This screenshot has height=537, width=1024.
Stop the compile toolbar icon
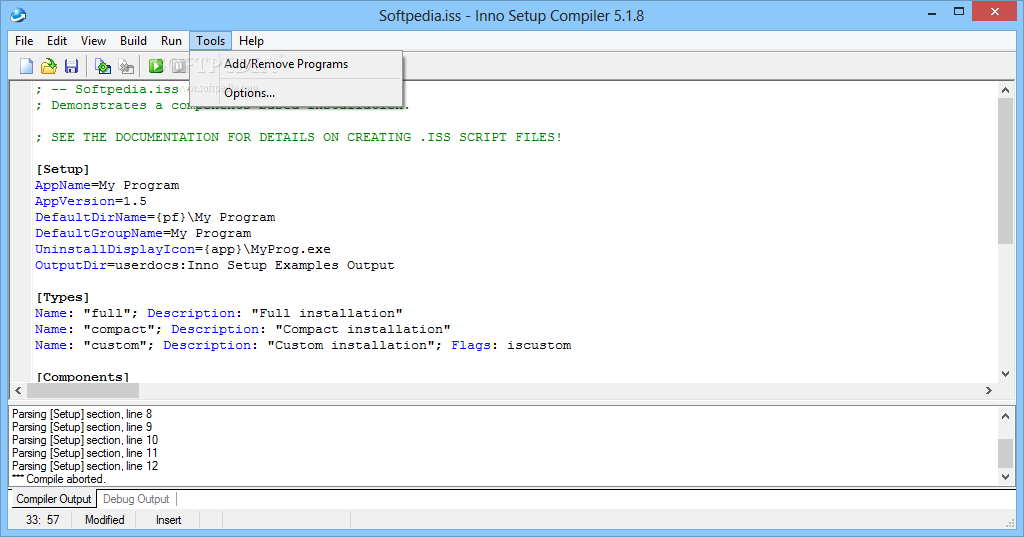[126, 66]
